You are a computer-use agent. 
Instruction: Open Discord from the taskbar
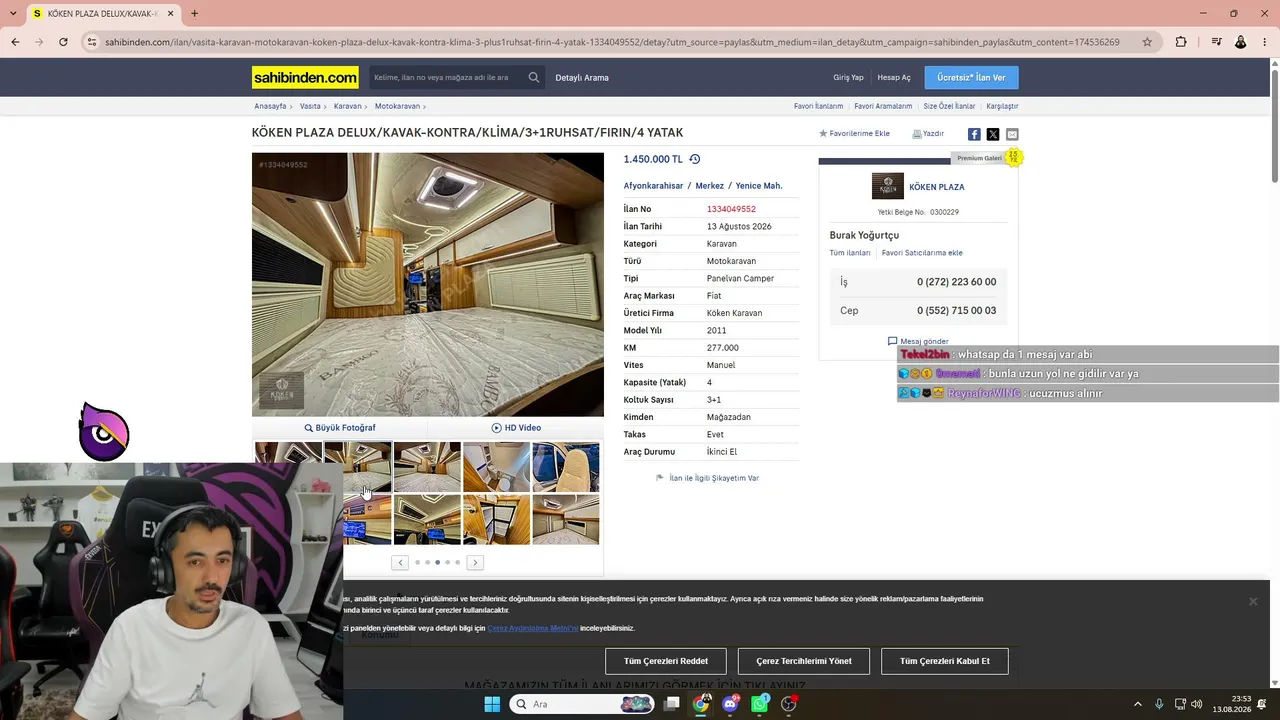pos(730,704)
